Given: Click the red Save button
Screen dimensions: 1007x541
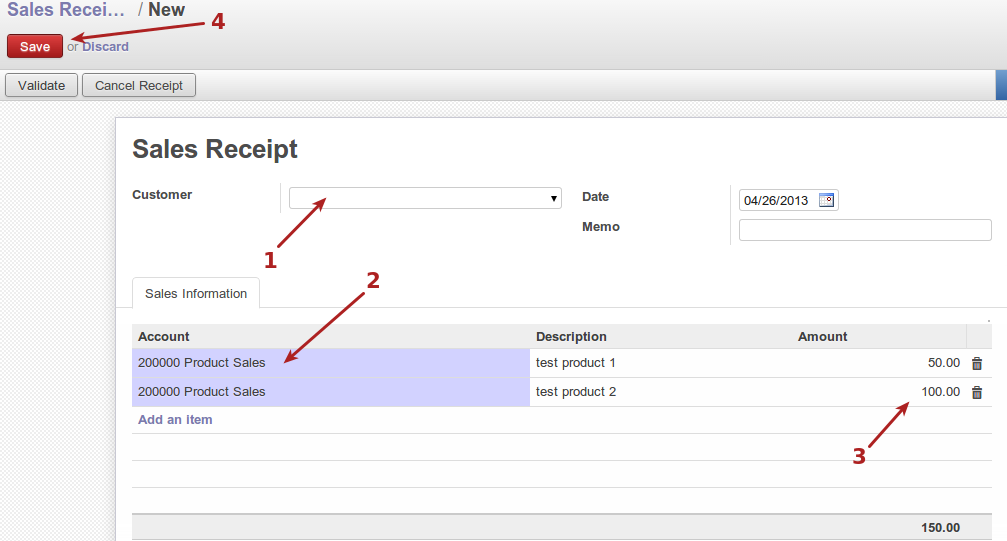Looking at the screenshot, I should coord(35,46).
